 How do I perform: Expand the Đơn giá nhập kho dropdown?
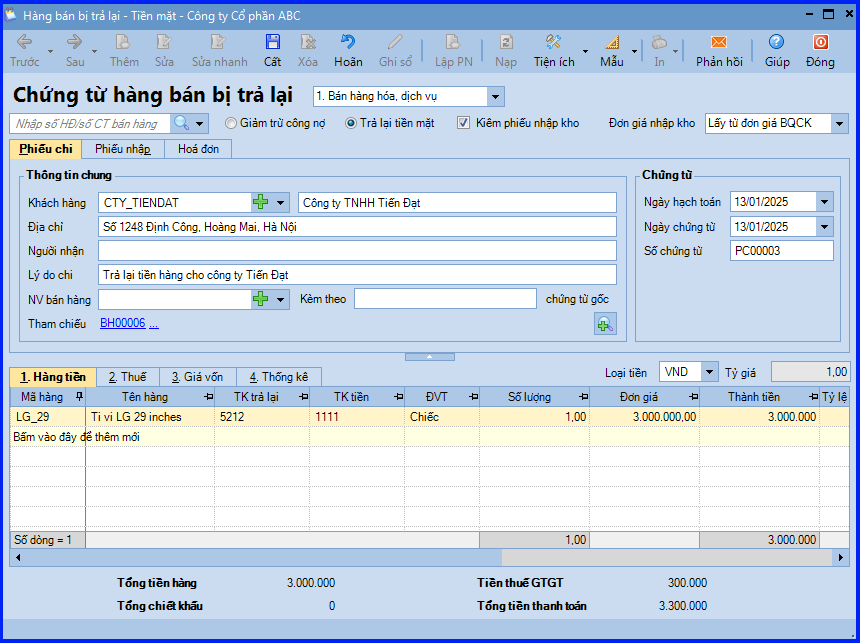coord(839,123)
